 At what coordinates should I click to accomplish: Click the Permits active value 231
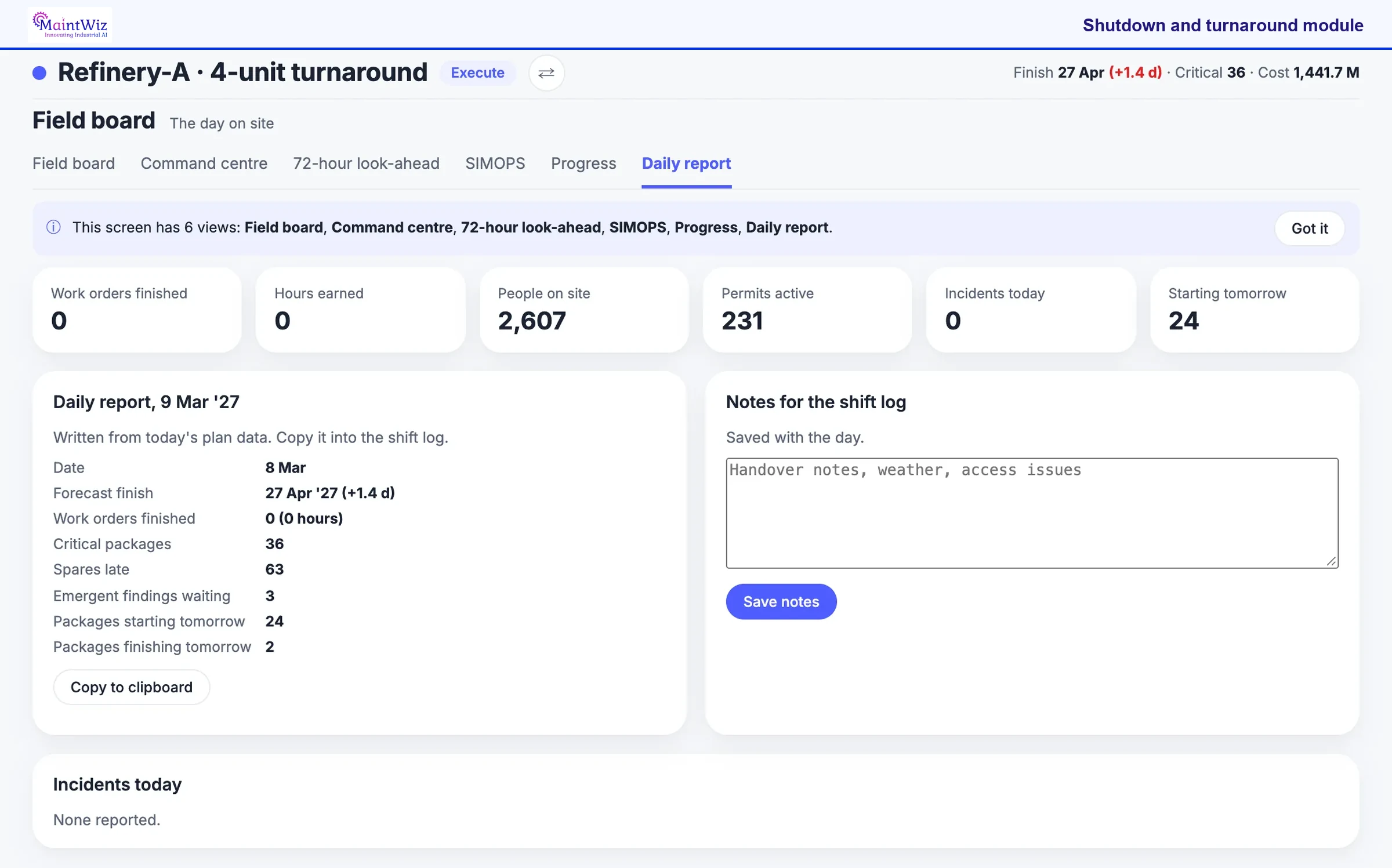(x=742, y=321)
